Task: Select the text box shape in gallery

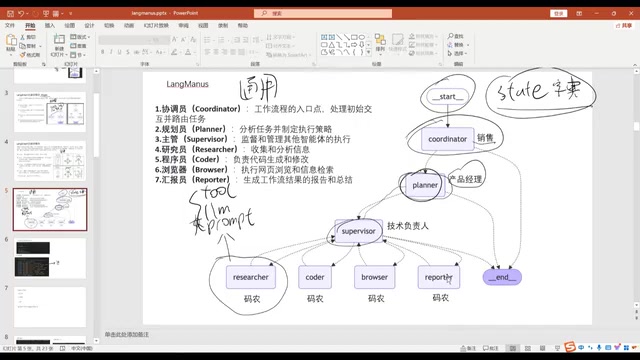Action: (324, 37)
